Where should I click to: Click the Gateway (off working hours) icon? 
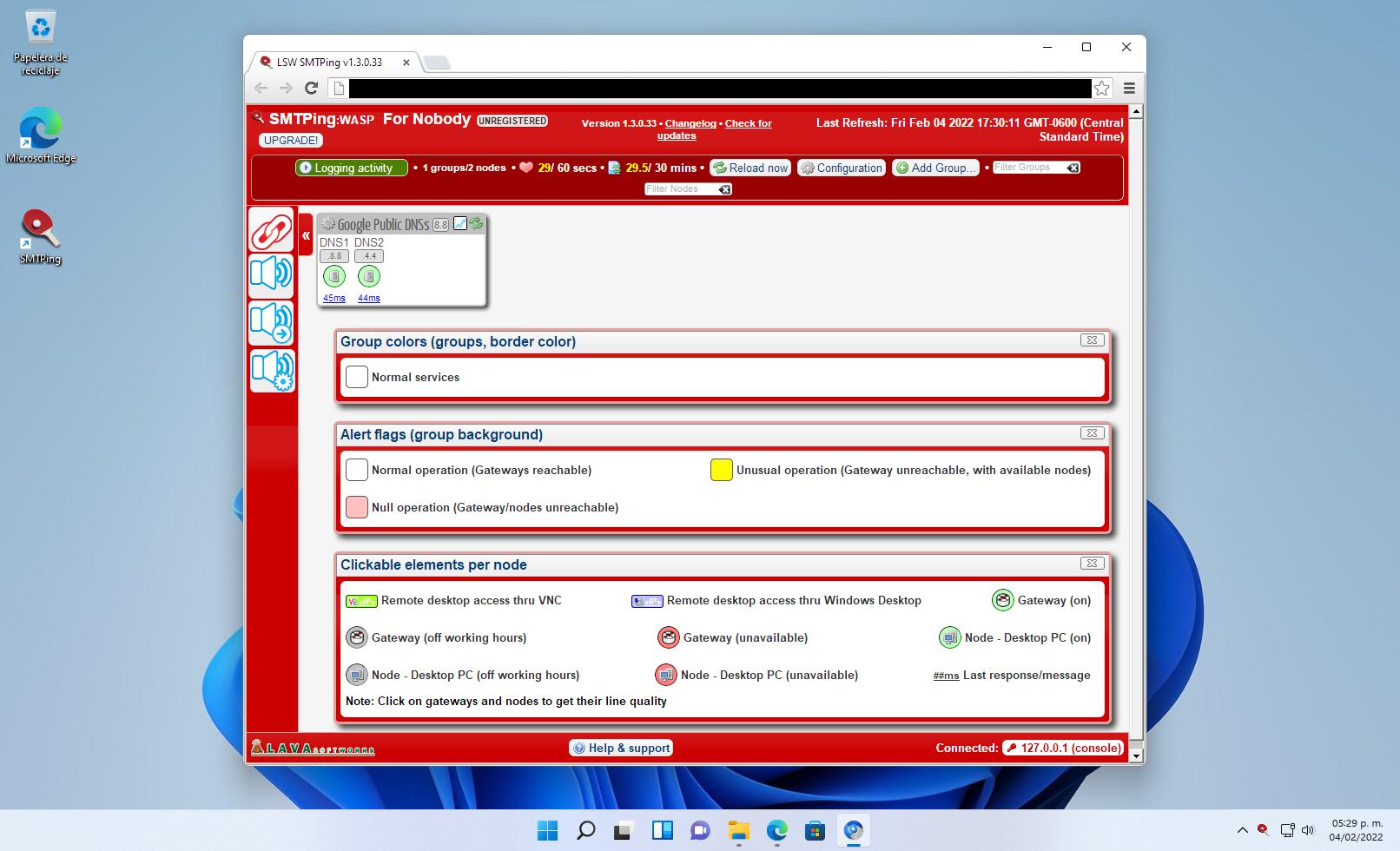pyautogui.click(x=357, y=637)
